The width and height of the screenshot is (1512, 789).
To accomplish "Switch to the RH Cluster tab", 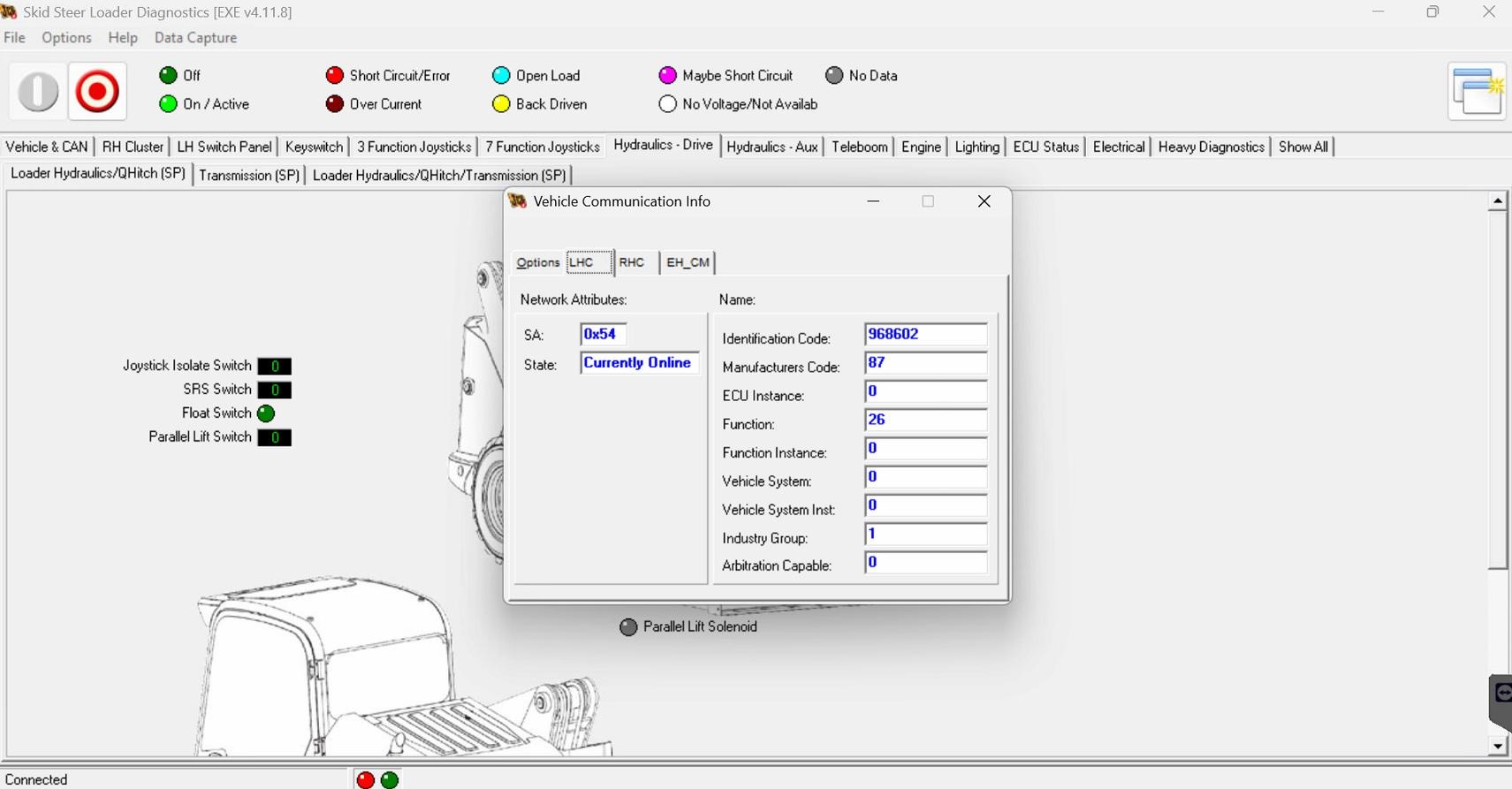I will click(x=133, y=147).
